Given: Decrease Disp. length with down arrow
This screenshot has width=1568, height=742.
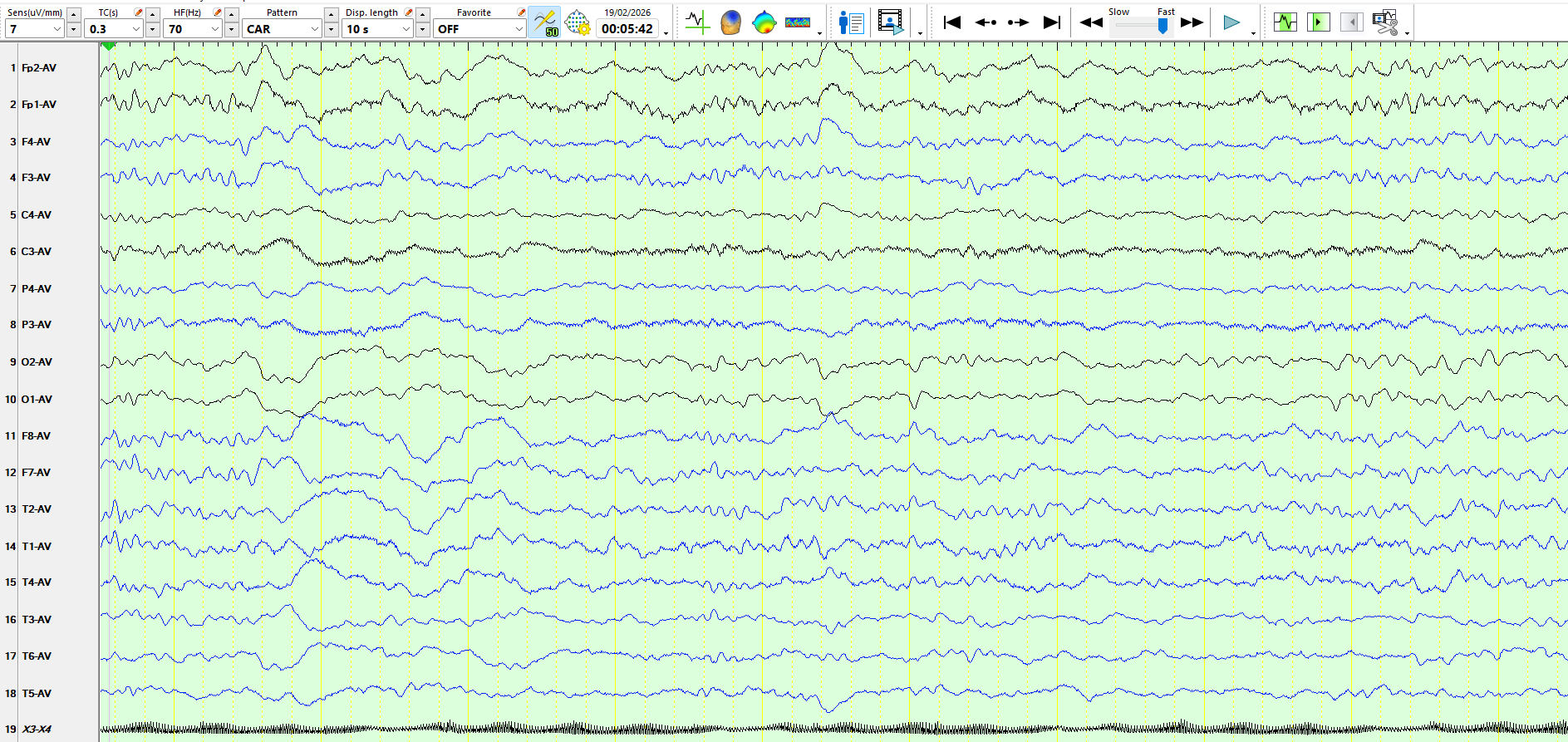Looking at the screenshot, I should pyautogui.click(x=423, y=30).
